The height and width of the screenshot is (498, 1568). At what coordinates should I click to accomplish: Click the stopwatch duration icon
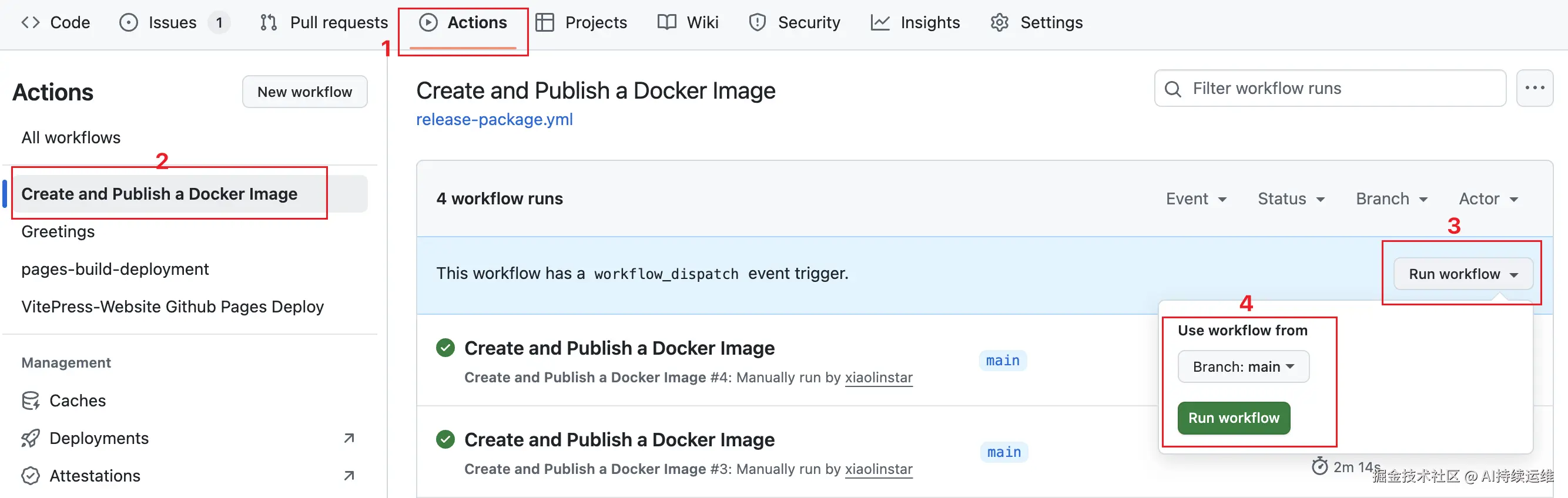[1319, 466]
